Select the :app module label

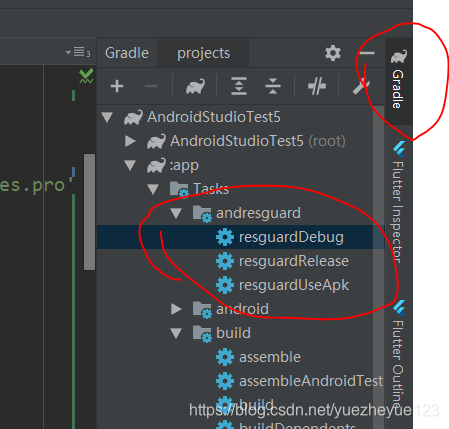point(184,165)
